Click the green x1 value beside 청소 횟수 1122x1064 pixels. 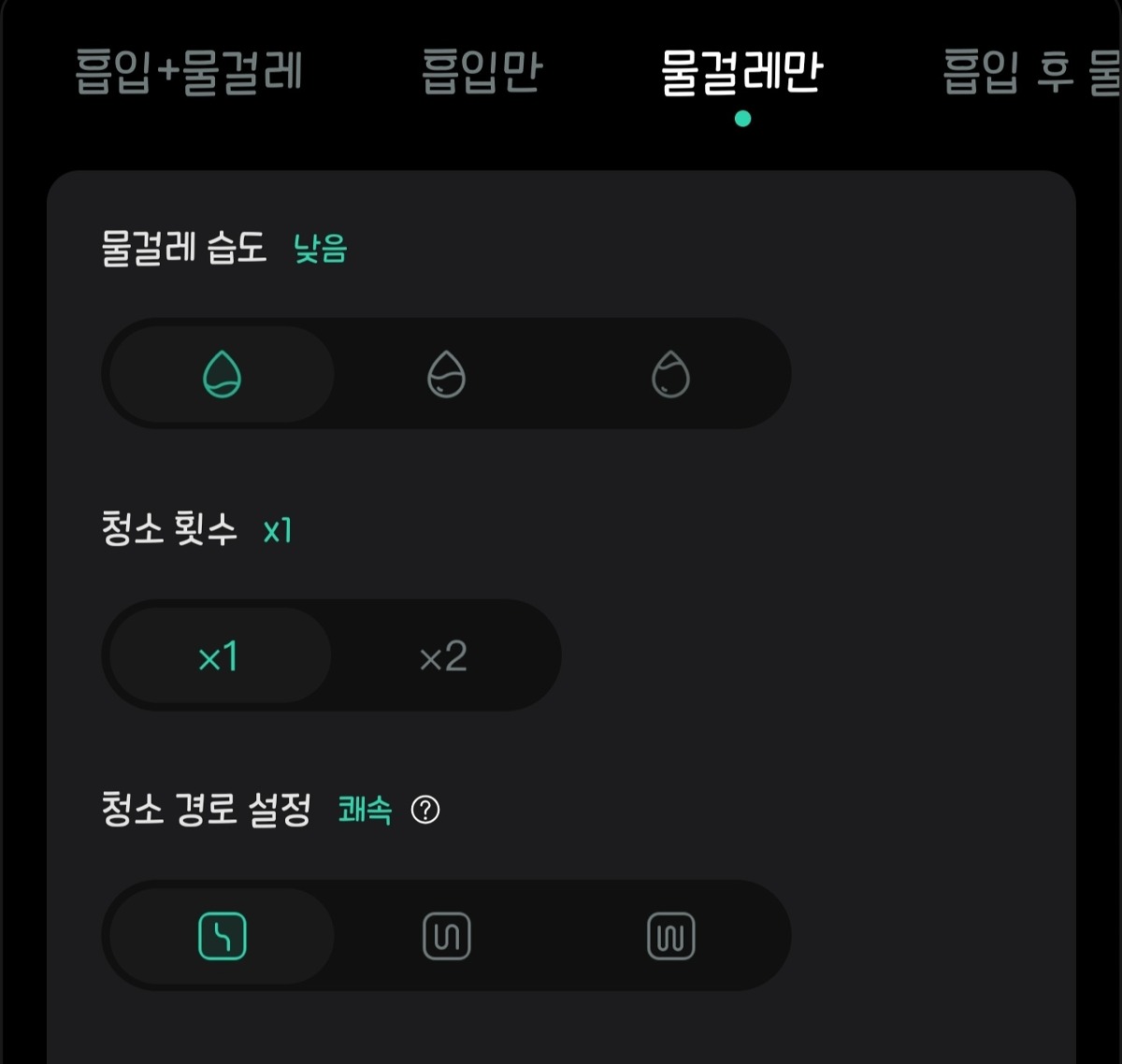coord(278,531)
